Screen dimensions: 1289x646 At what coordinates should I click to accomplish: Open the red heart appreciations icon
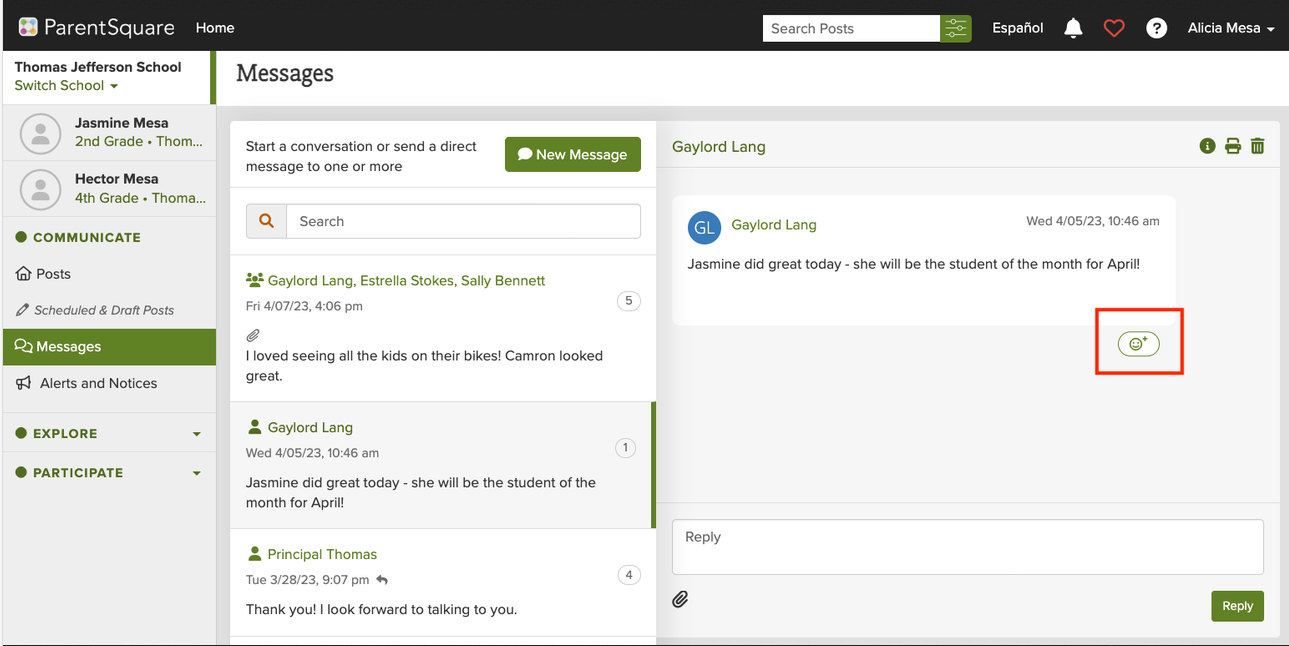1114,28
